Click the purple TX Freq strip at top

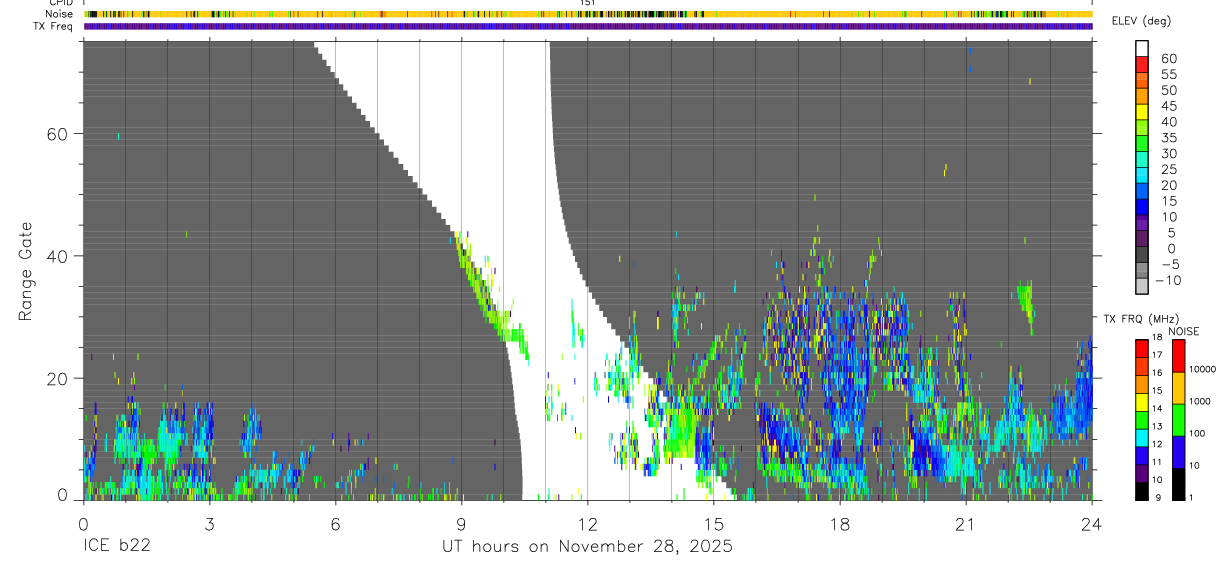(x=587, y=26)
